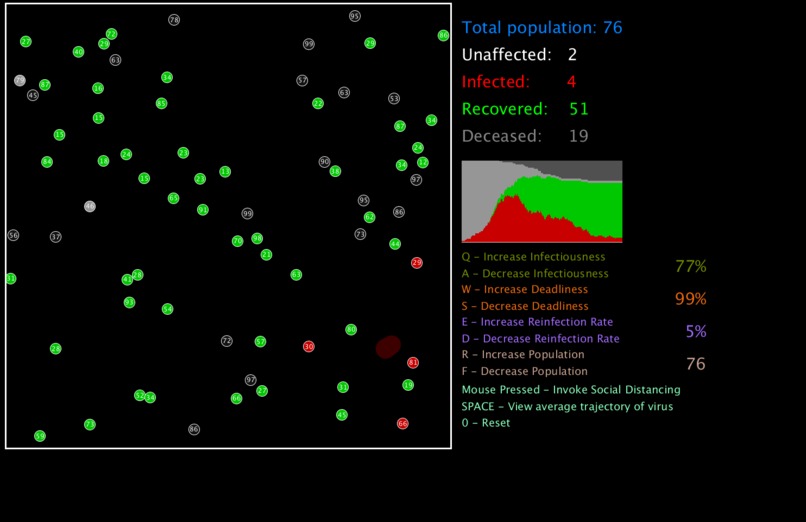This screenshot has width=806, height=522.
Task: Select the green recovered circle 45
Action: [342, 415]
